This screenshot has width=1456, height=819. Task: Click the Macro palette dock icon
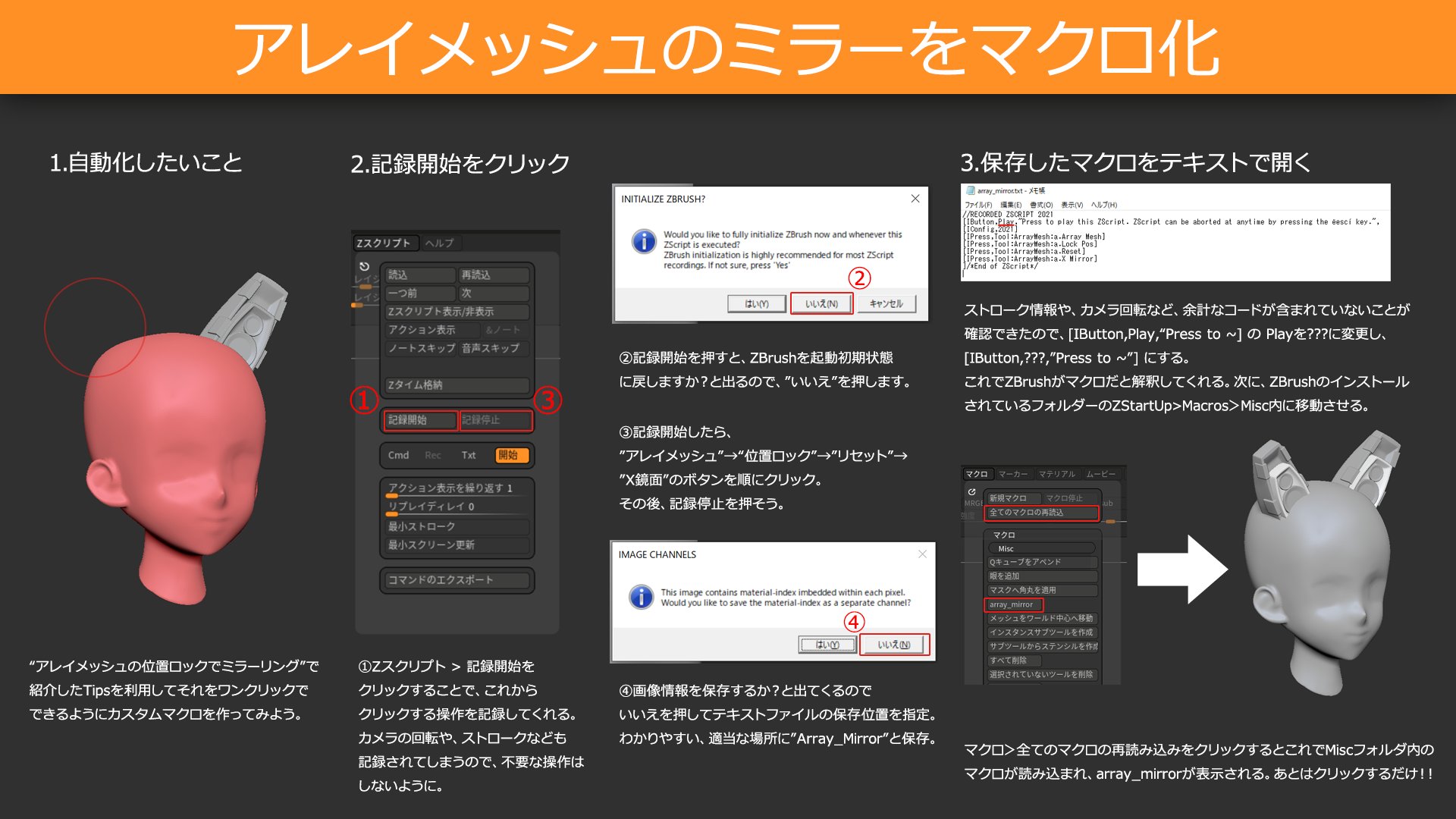click(x=972, y=492)
